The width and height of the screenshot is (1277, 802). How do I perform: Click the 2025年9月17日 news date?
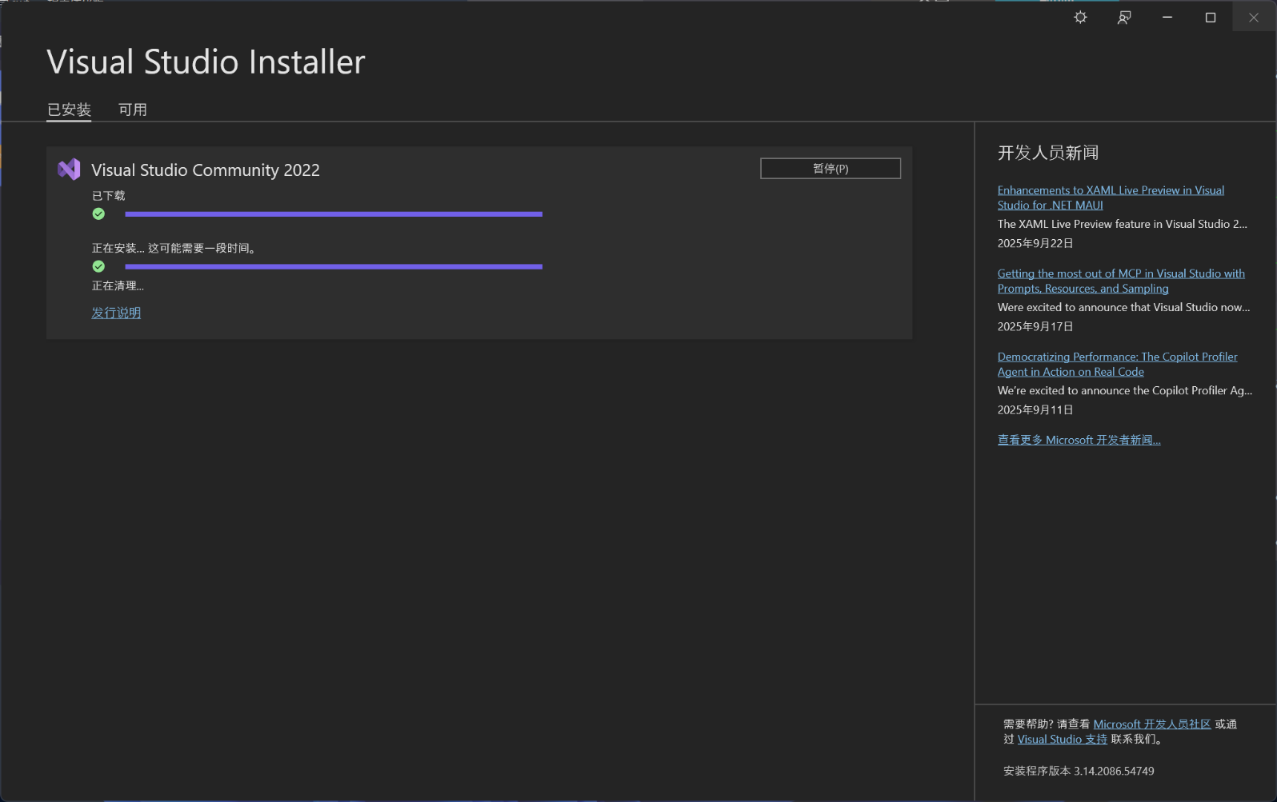point(1035,326)
